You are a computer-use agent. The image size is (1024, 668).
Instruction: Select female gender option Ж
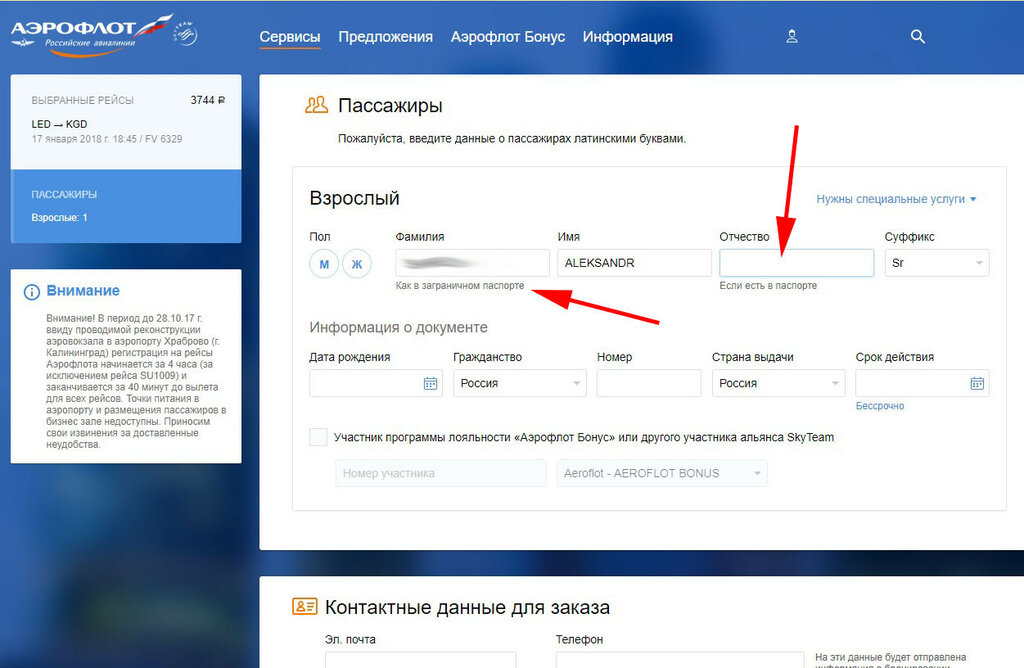[356, 264]
